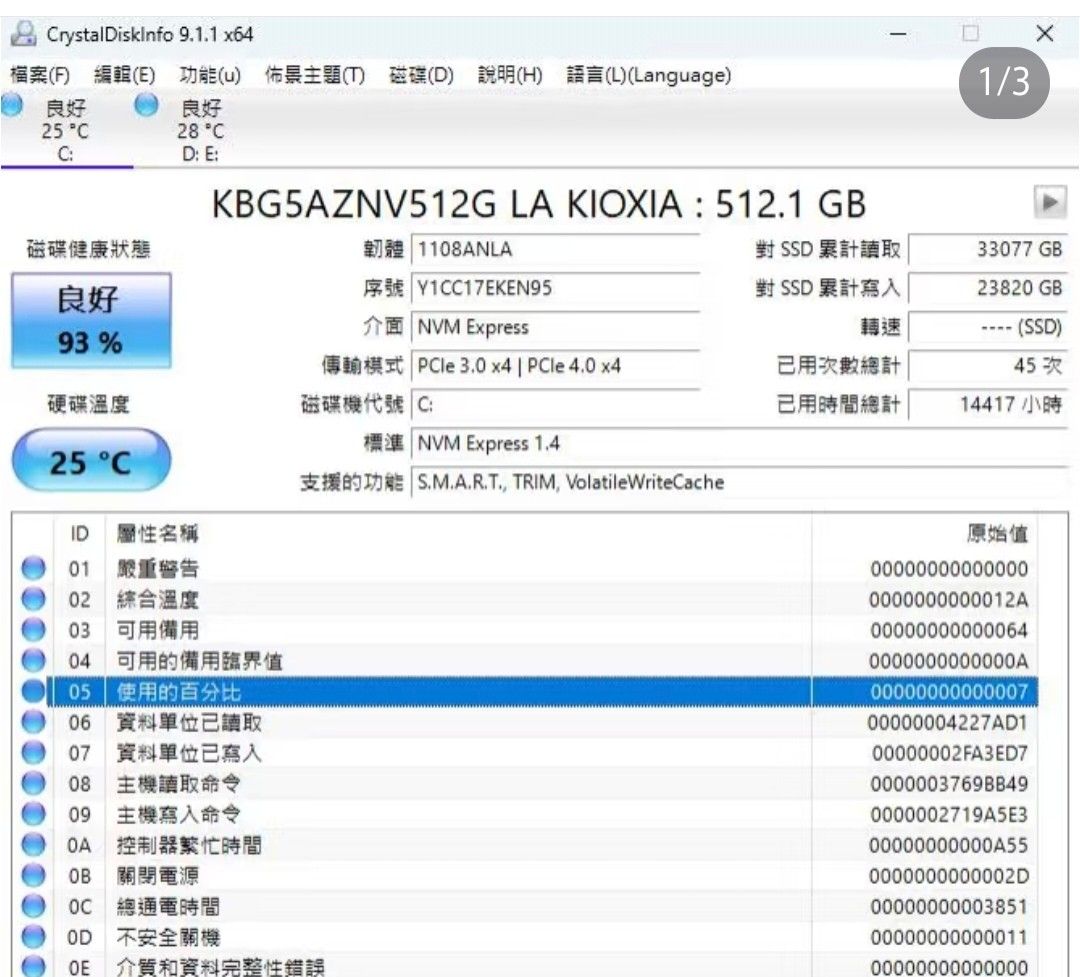
Task: Click the status orb for row 0D 不安全關機
Action: click(33, 937)
